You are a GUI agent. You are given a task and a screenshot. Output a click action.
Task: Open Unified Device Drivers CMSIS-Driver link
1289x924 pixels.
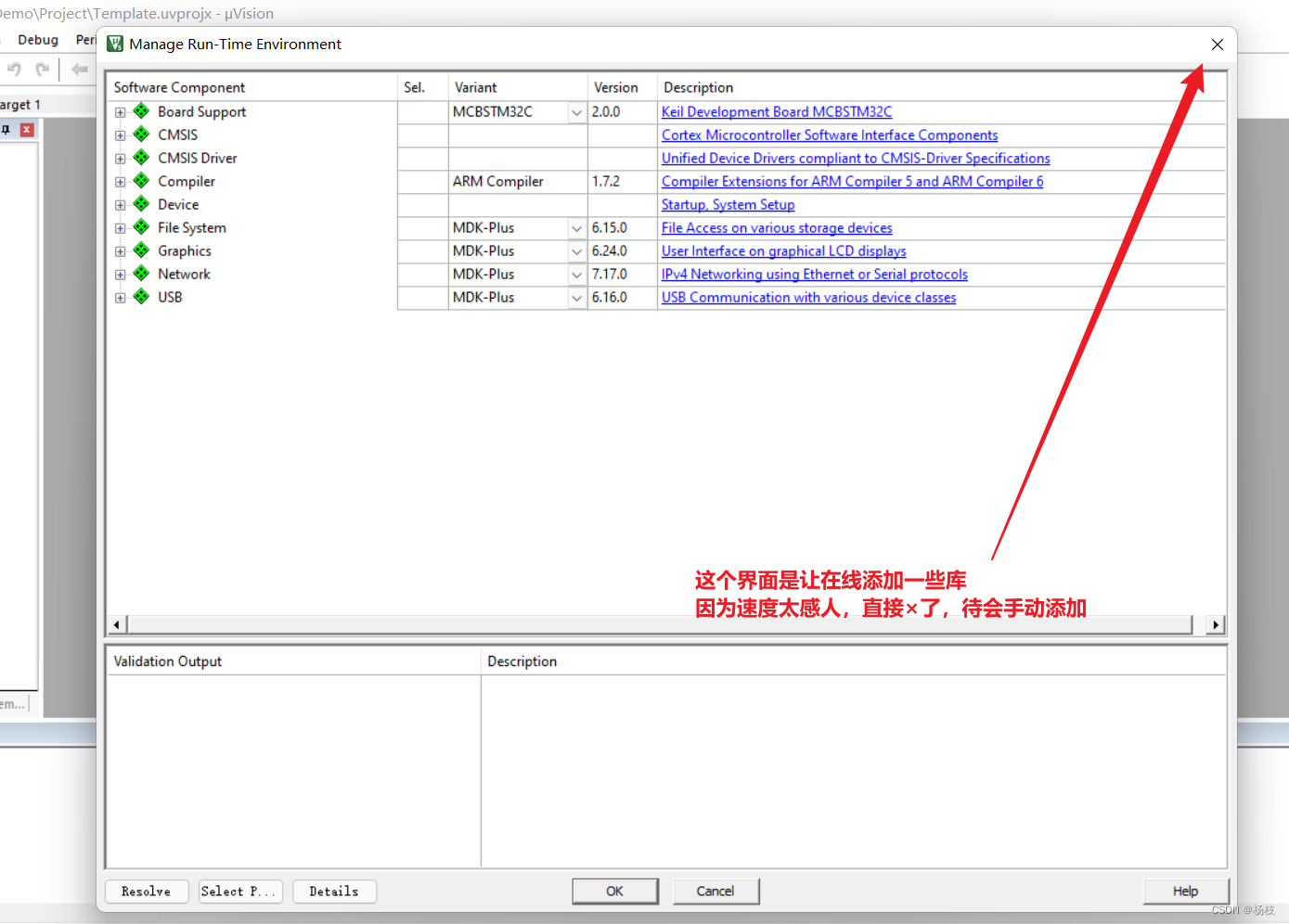click(856, 158)
